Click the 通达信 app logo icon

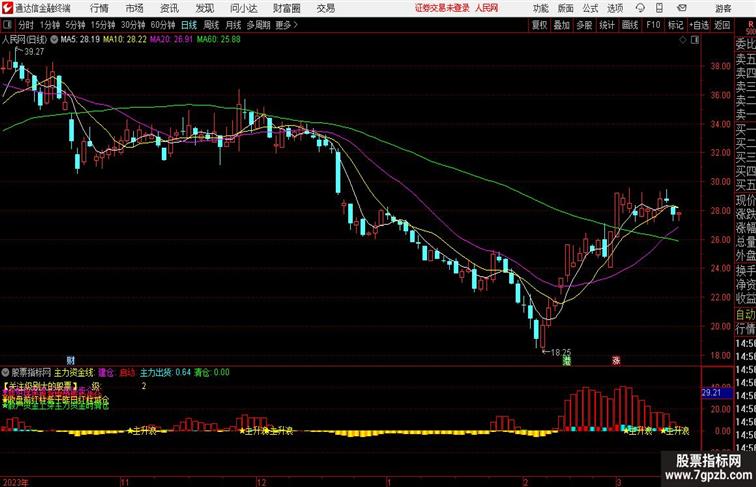click(x=7, y=8)
